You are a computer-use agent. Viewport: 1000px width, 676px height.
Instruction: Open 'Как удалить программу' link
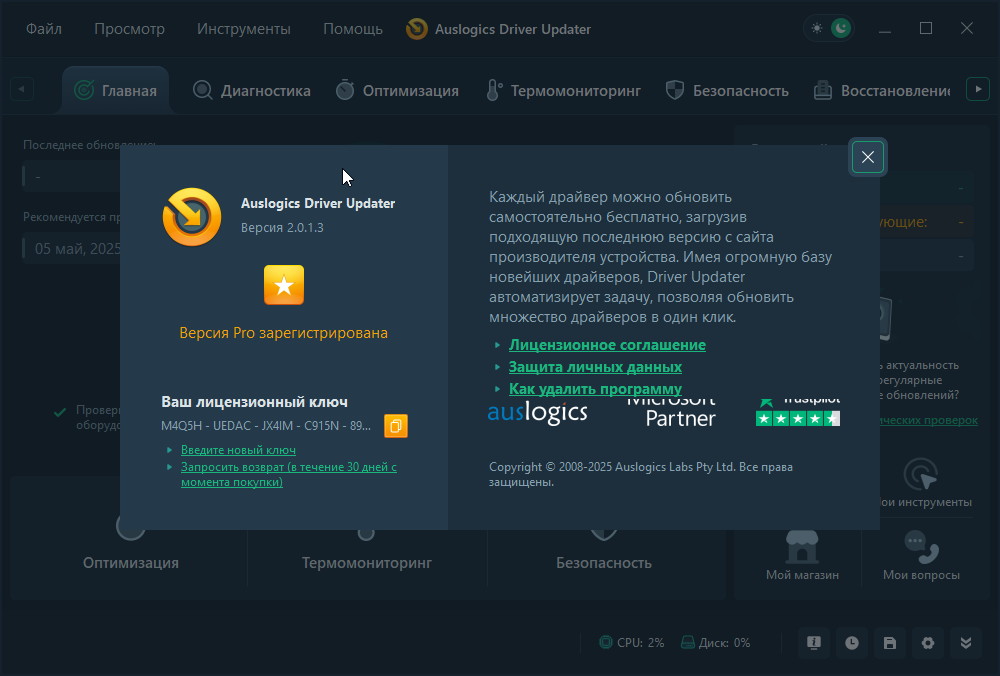point(595,388)
